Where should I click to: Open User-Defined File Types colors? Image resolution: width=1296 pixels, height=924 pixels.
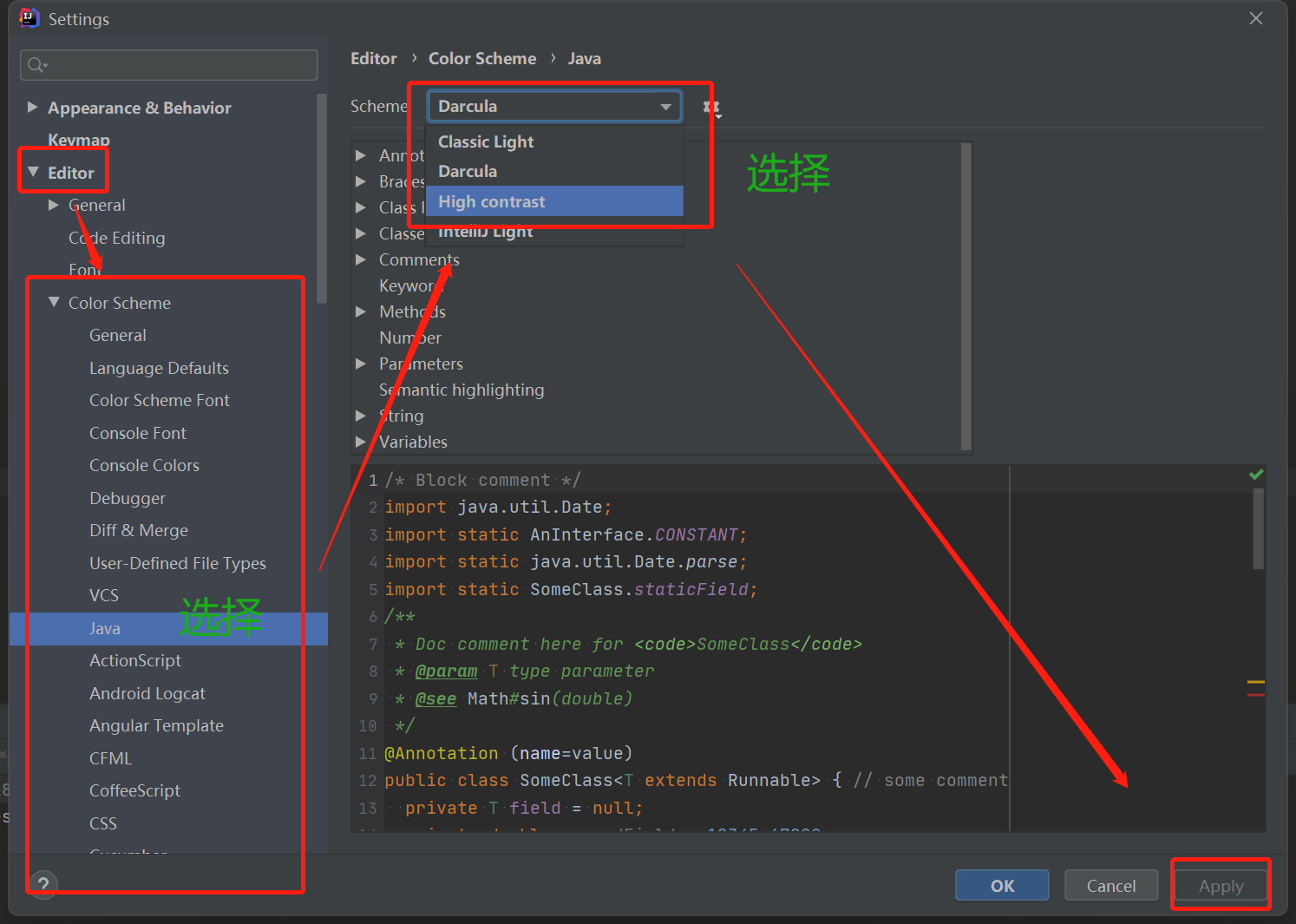point(178,563)
